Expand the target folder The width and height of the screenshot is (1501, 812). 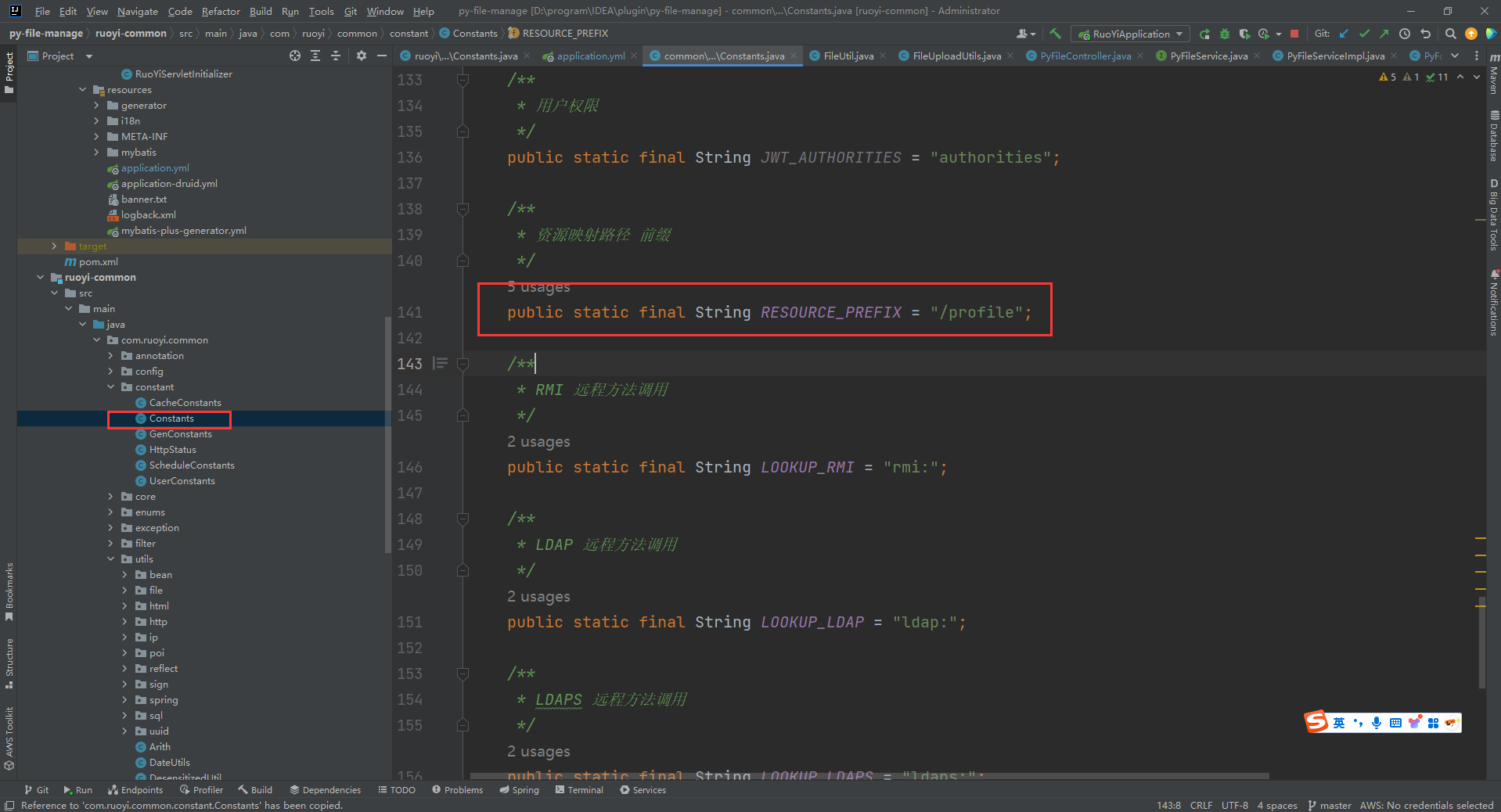tap(54, 246)
